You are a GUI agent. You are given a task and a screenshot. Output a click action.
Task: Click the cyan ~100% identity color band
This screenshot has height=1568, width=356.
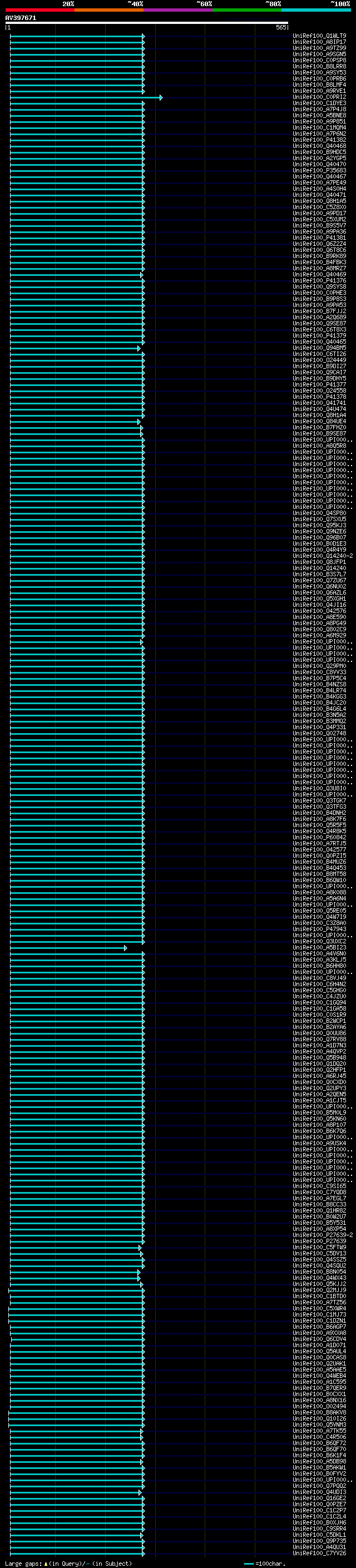pos(316,10)
